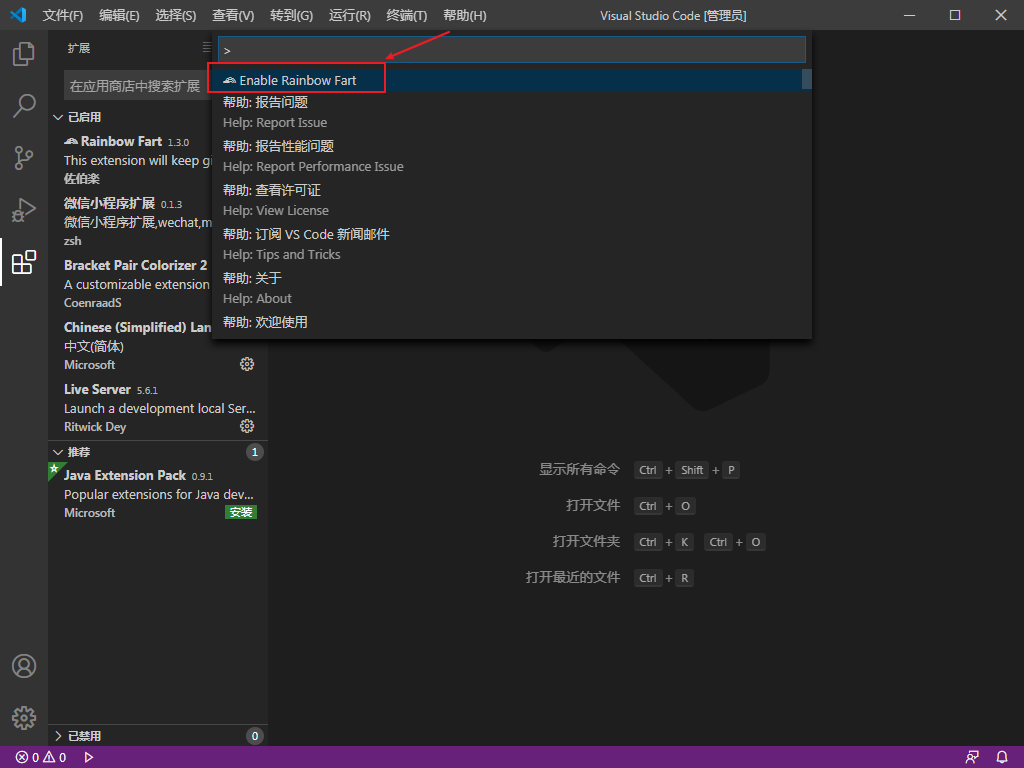Click the 打开文件夹 shortcut hint
The image size is (1024, 768).
pos(659,542)
